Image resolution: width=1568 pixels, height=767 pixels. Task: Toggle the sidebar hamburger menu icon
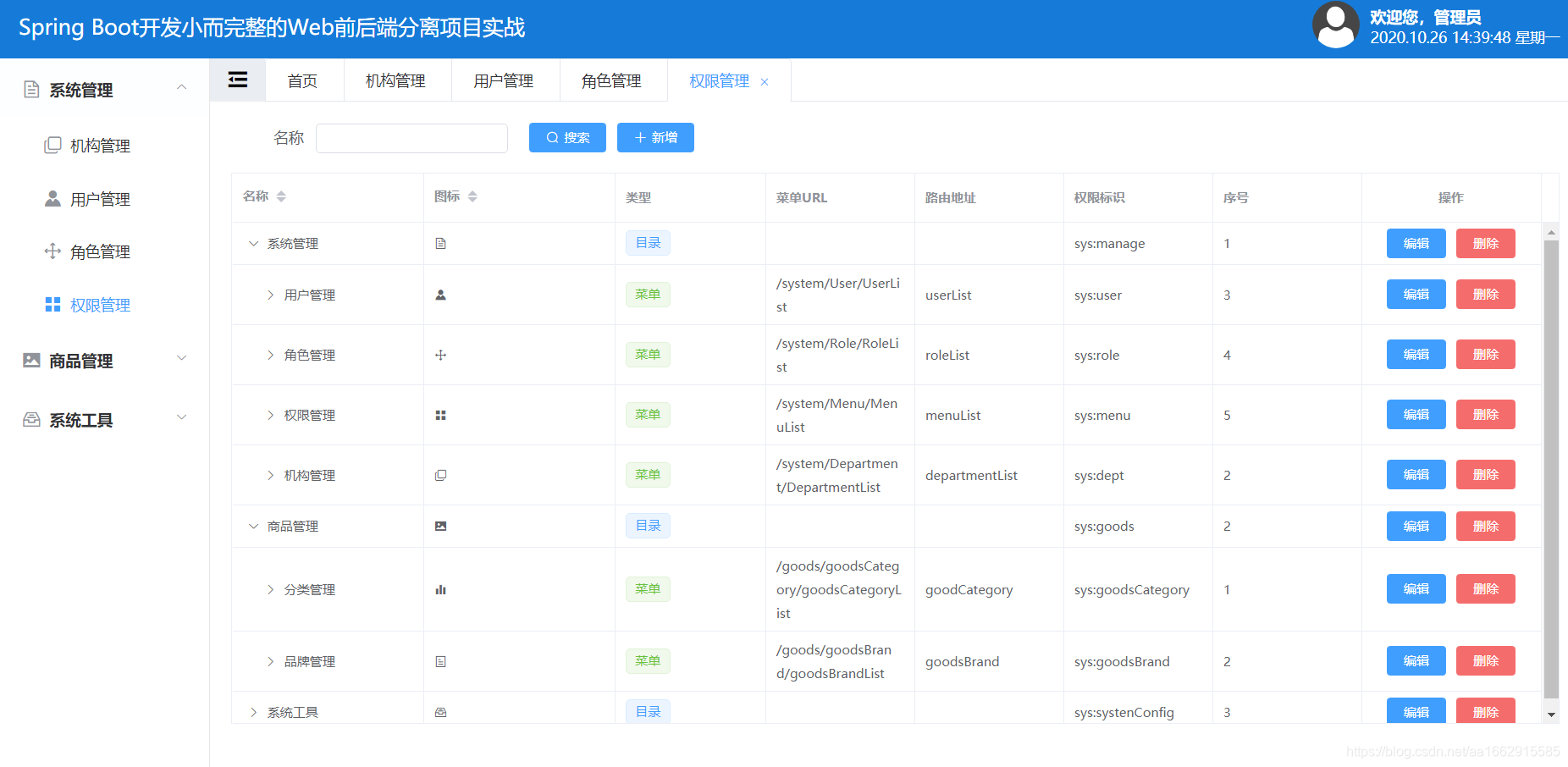[x=238, y=80]
